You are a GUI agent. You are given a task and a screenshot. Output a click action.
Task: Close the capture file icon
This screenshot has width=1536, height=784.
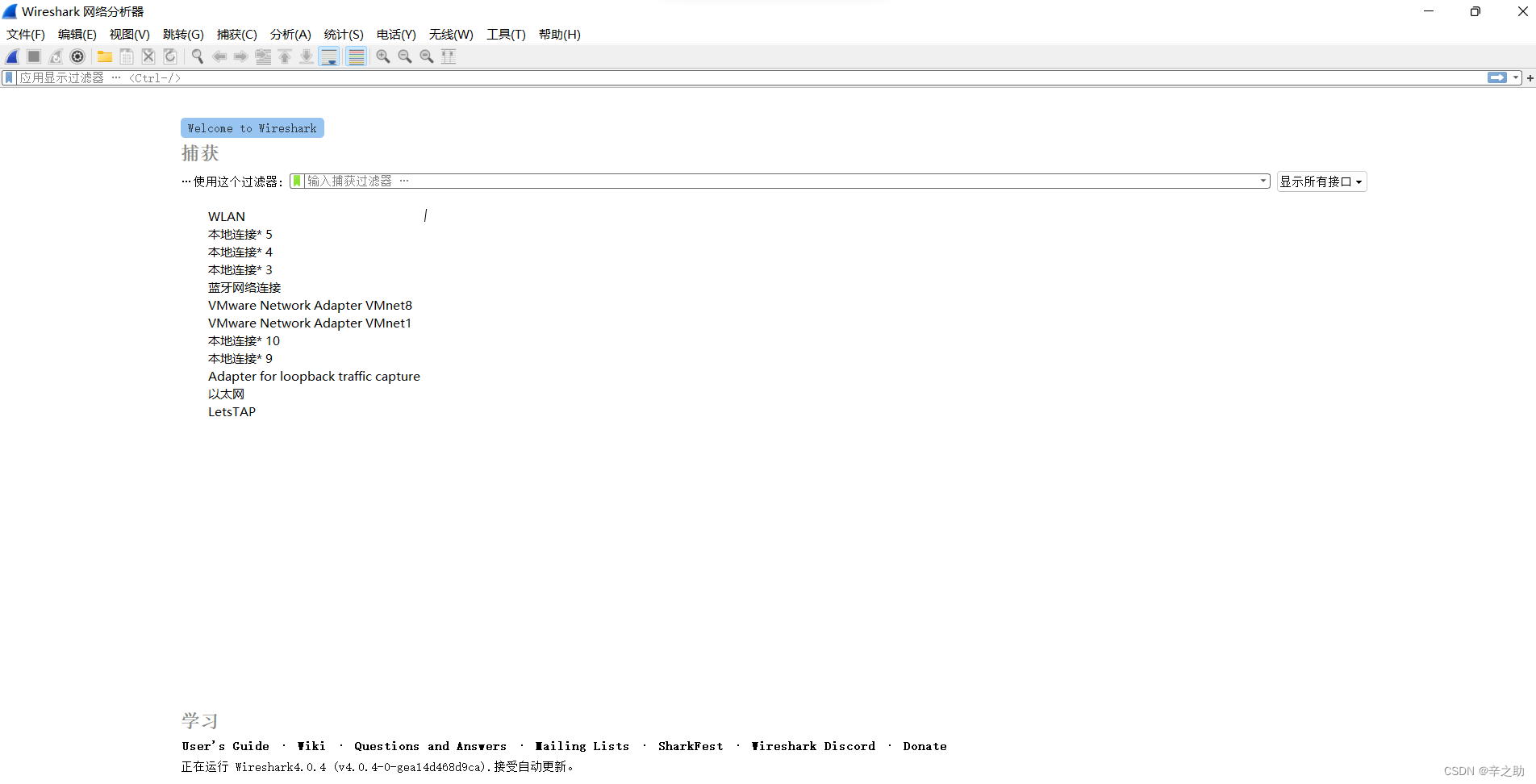(148, 56)
